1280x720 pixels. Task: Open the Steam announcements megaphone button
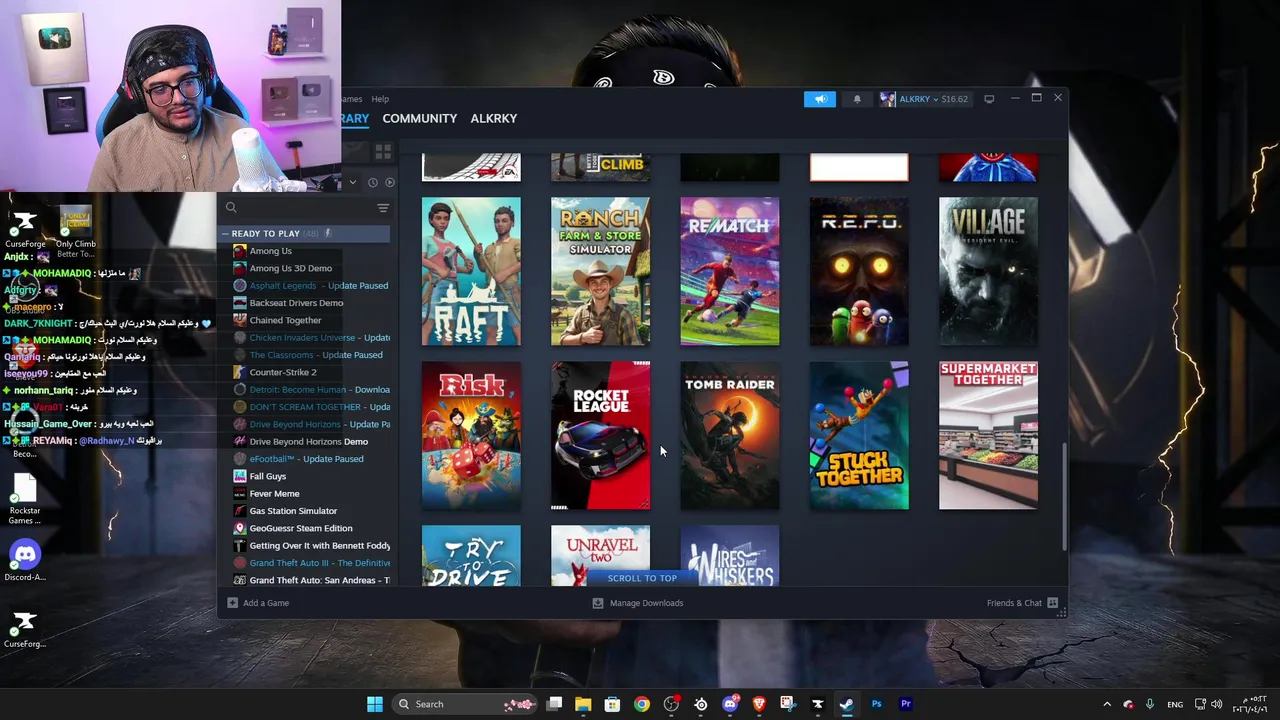(820, 99)
